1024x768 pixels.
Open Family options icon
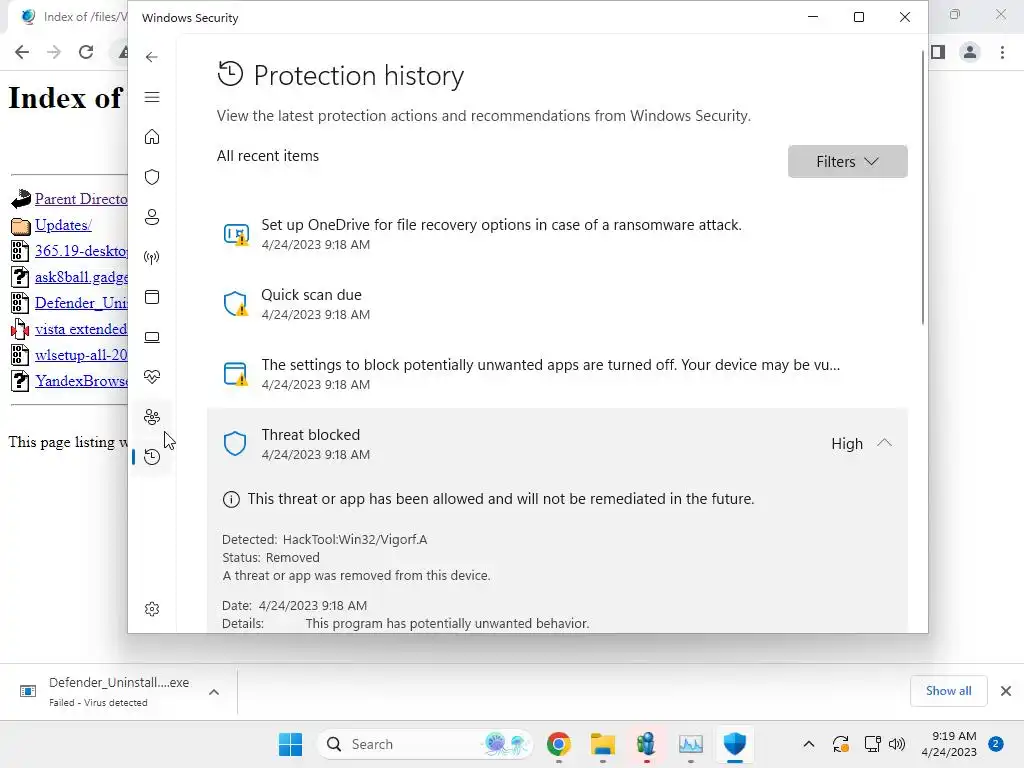[x=152, y=417]
